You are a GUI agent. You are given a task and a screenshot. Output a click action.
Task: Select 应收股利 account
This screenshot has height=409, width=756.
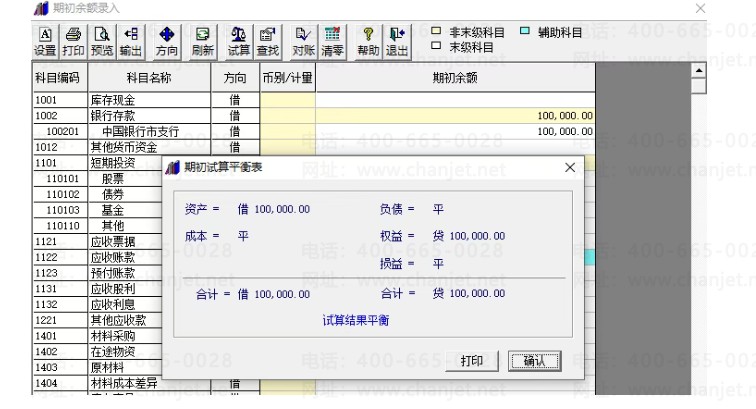(x=113, y=289)
